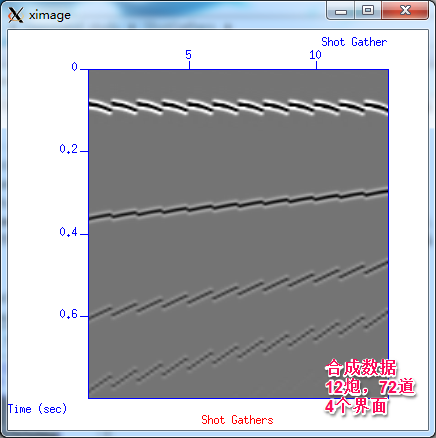Close the ximage window

click(x=405, y=11)
